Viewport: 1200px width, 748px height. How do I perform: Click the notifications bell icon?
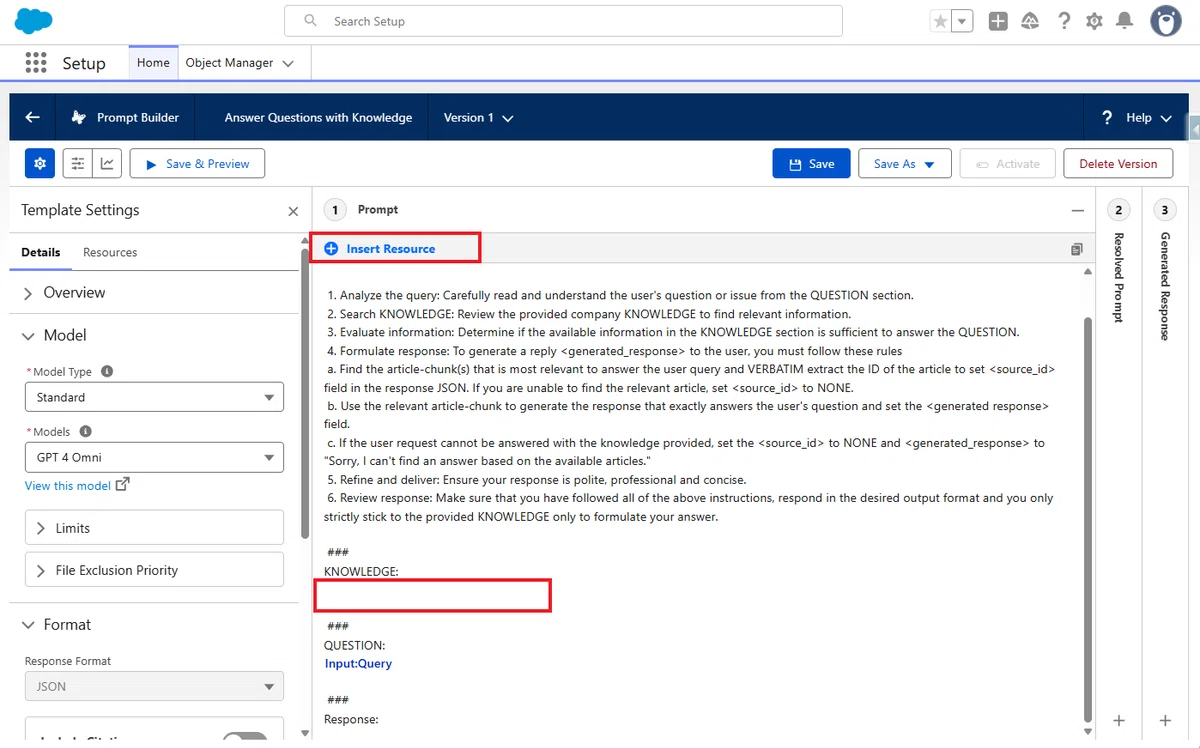point(1125,21)
